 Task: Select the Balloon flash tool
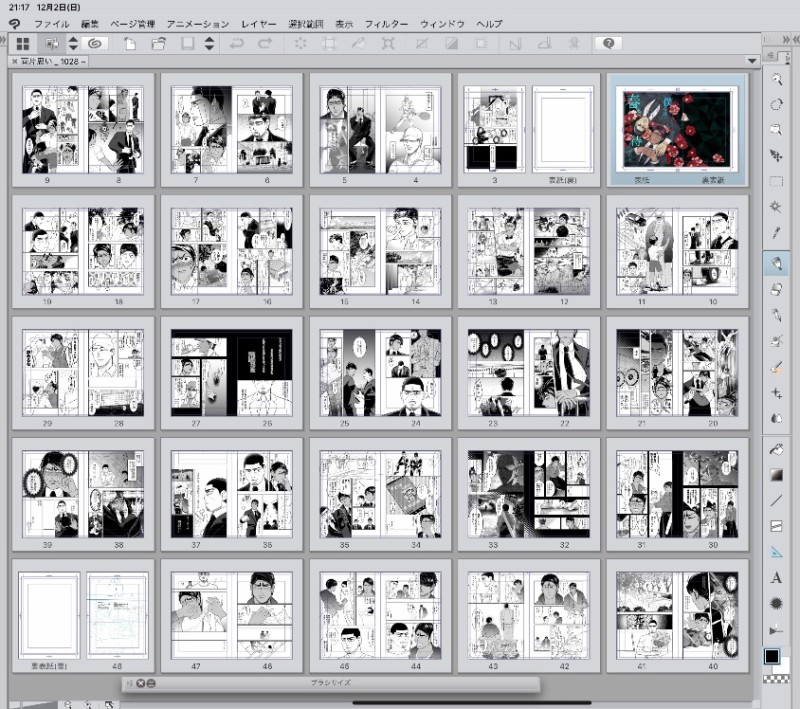tap(776, 603)
